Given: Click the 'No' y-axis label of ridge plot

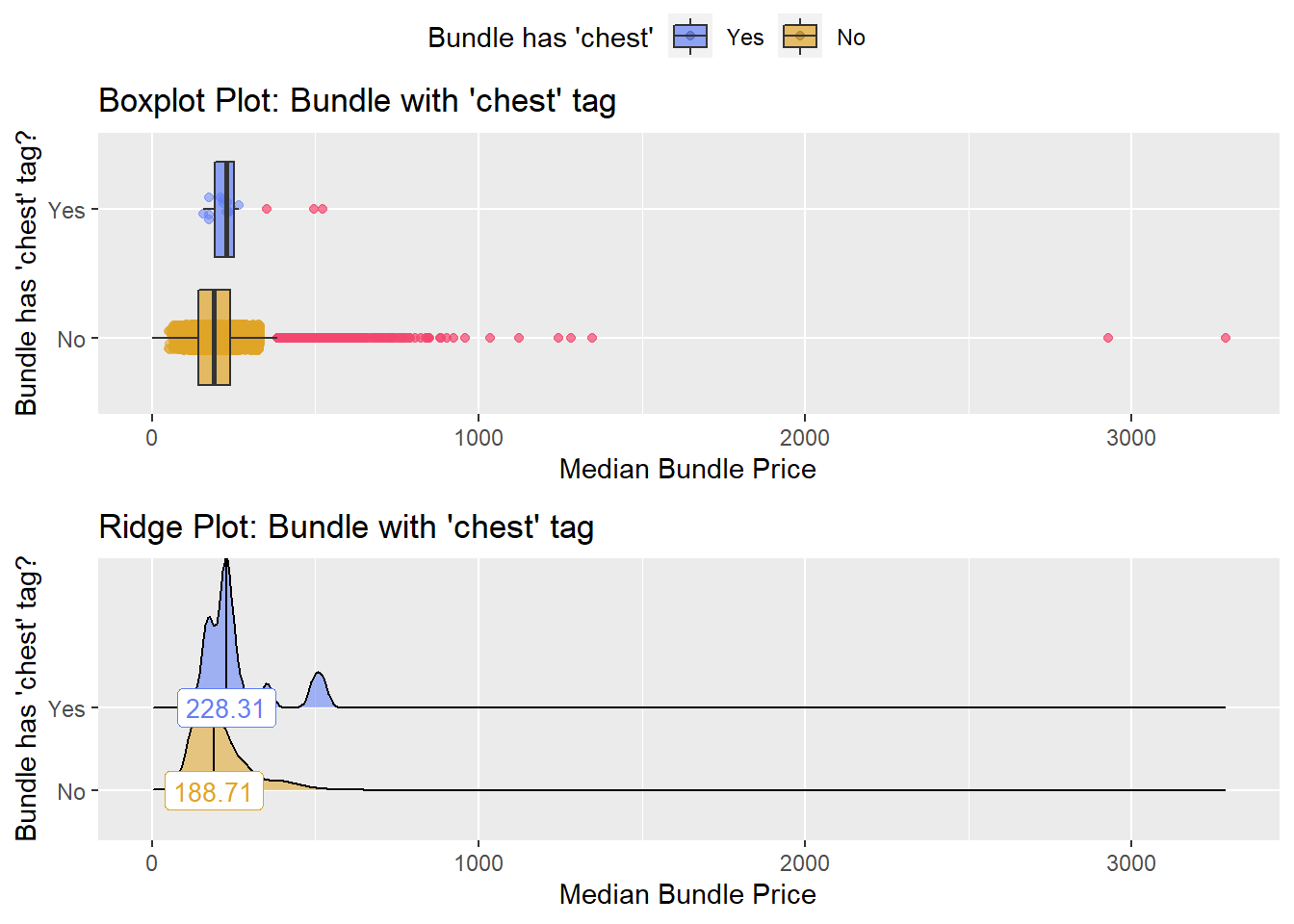Looking at the screenshot, I should click(x=71, y=792).
